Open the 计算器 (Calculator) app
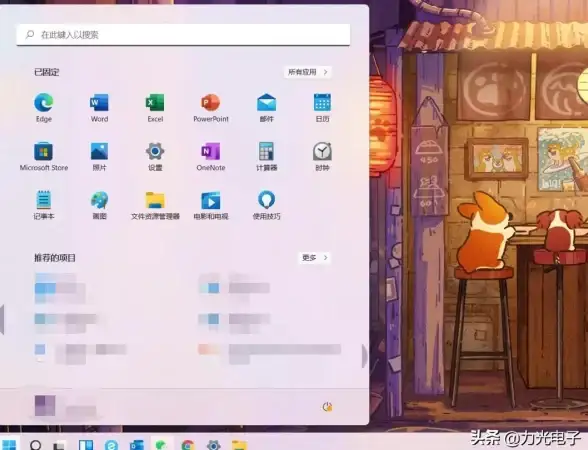Viewport: 588px width, 450px height. (x=267, y=156)
